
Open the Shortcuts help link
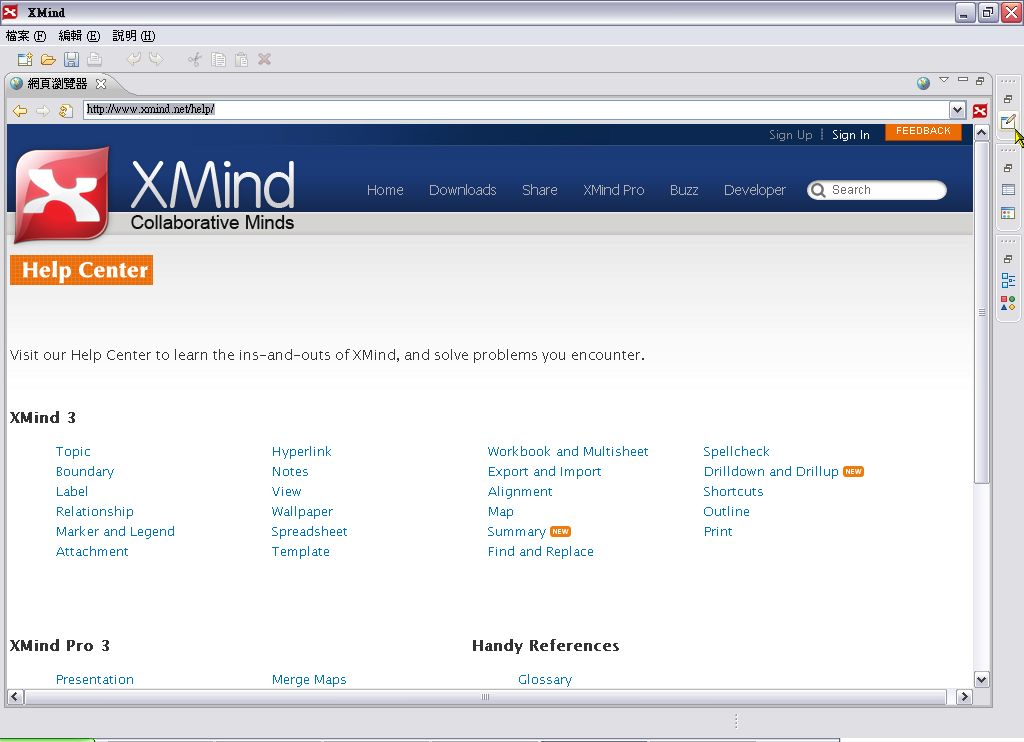coord(733,491)
